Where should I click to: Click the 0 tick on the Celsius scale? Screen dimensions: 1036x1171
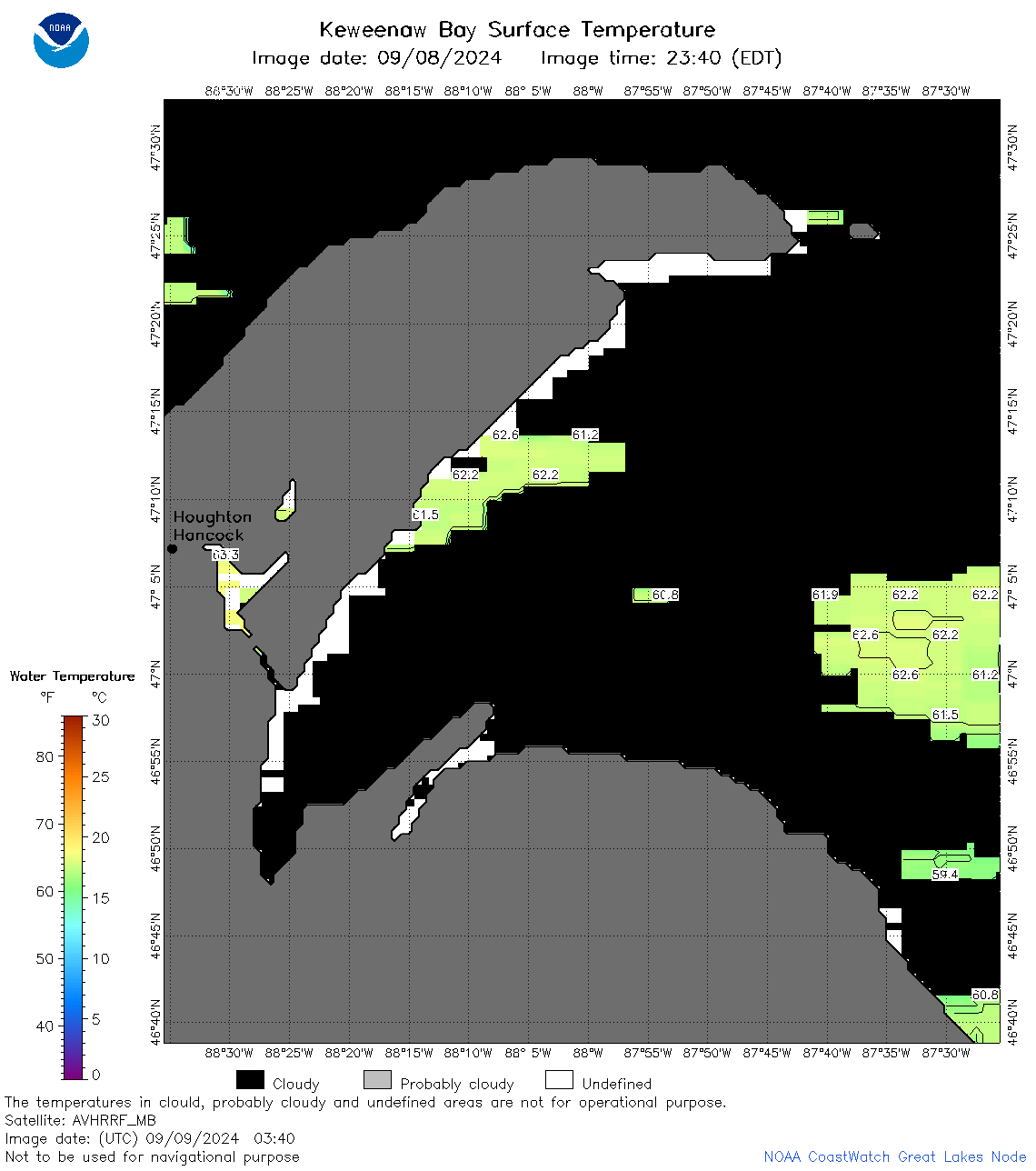tap(96, 1075)
